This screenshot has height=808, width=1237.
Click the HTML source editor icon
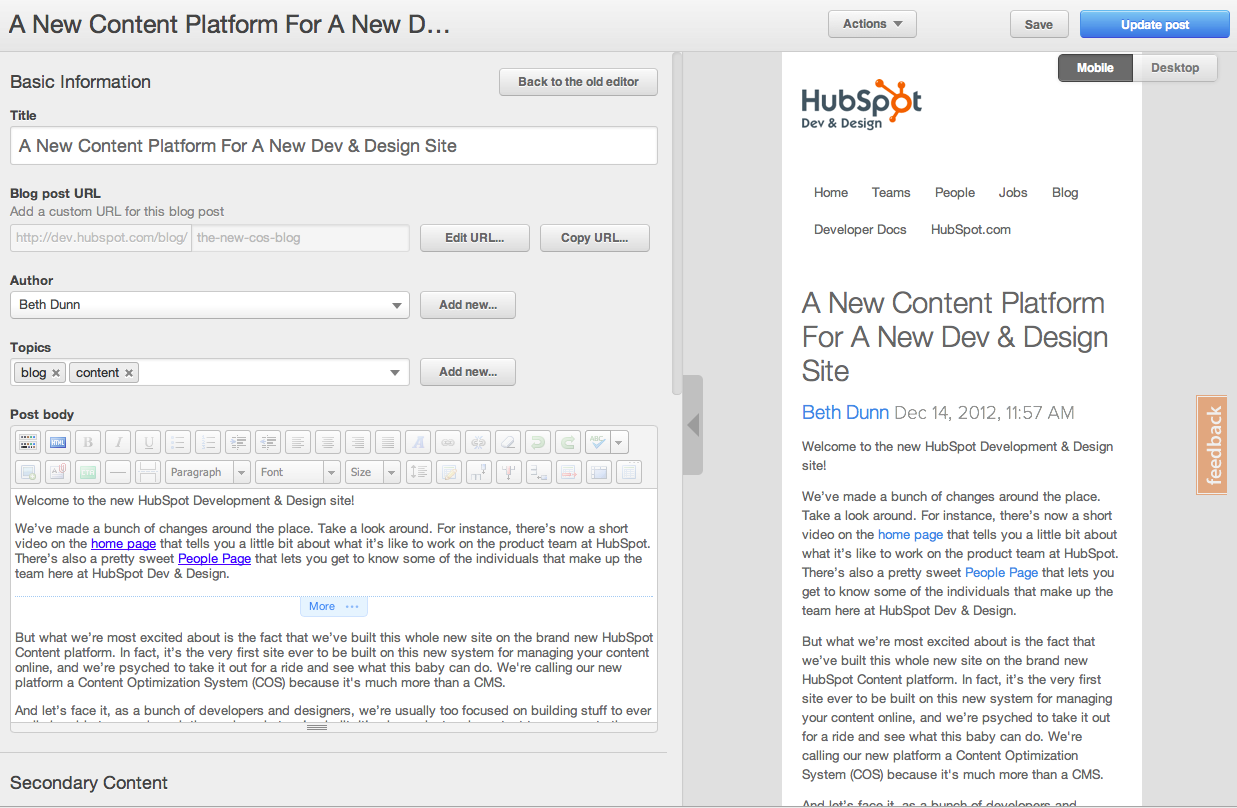coord(58,442)
